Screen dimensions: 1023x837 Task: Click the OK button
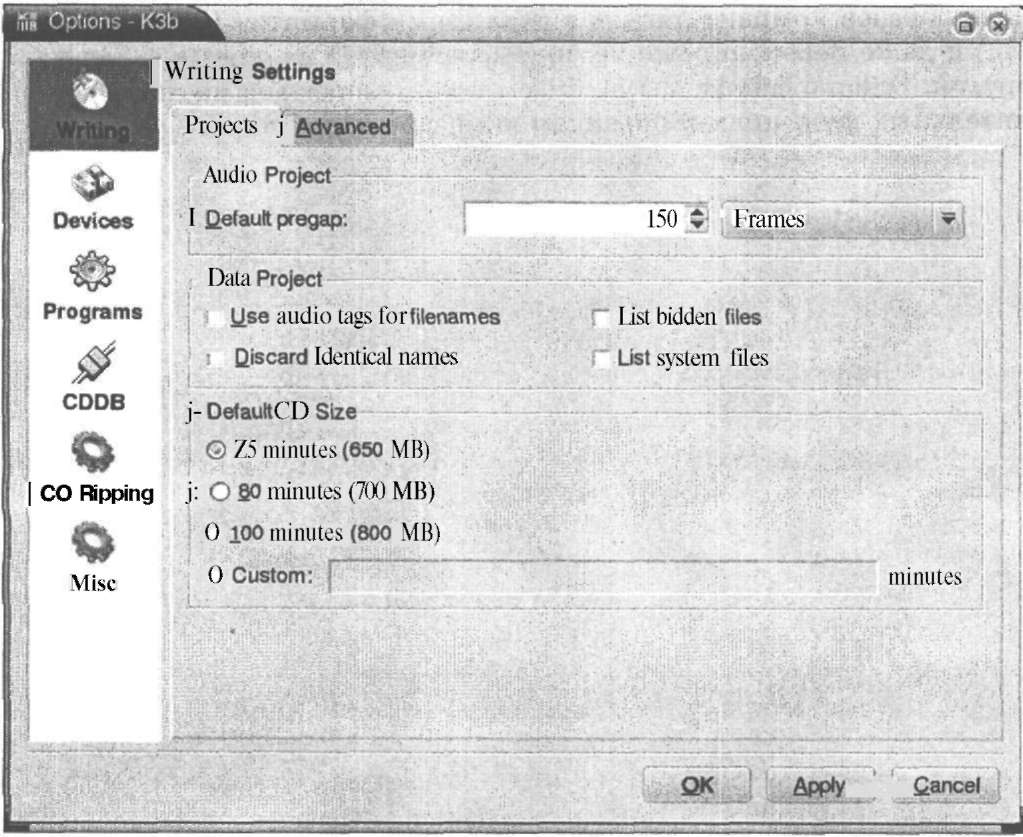[x=697, y=785]
